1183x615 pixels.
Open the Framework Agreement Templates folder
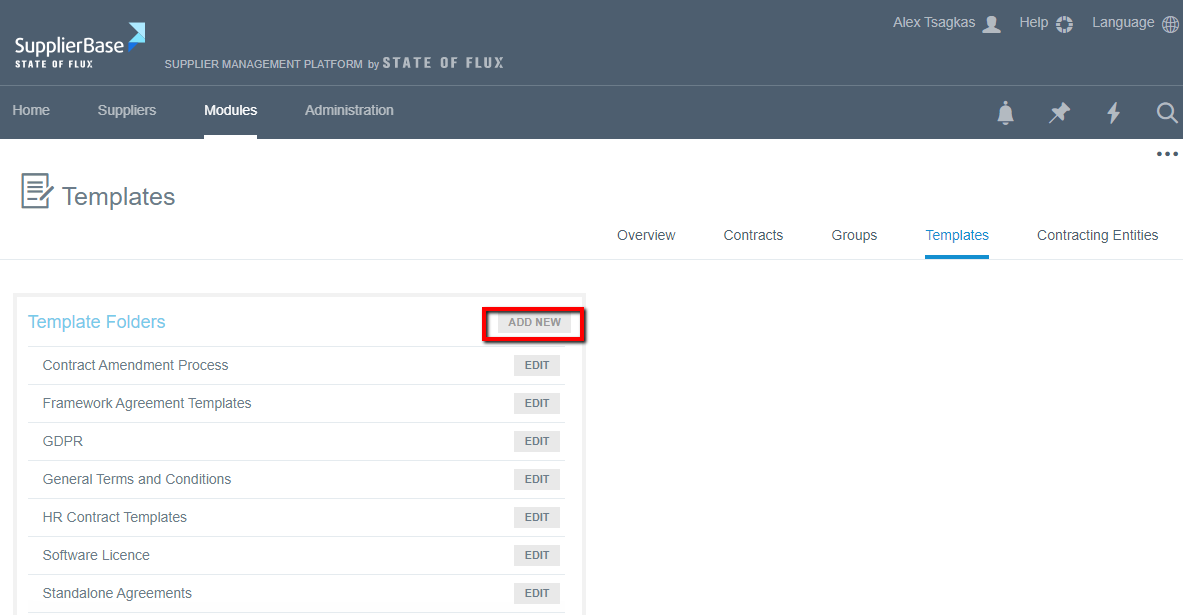click(x=146, y=403)
